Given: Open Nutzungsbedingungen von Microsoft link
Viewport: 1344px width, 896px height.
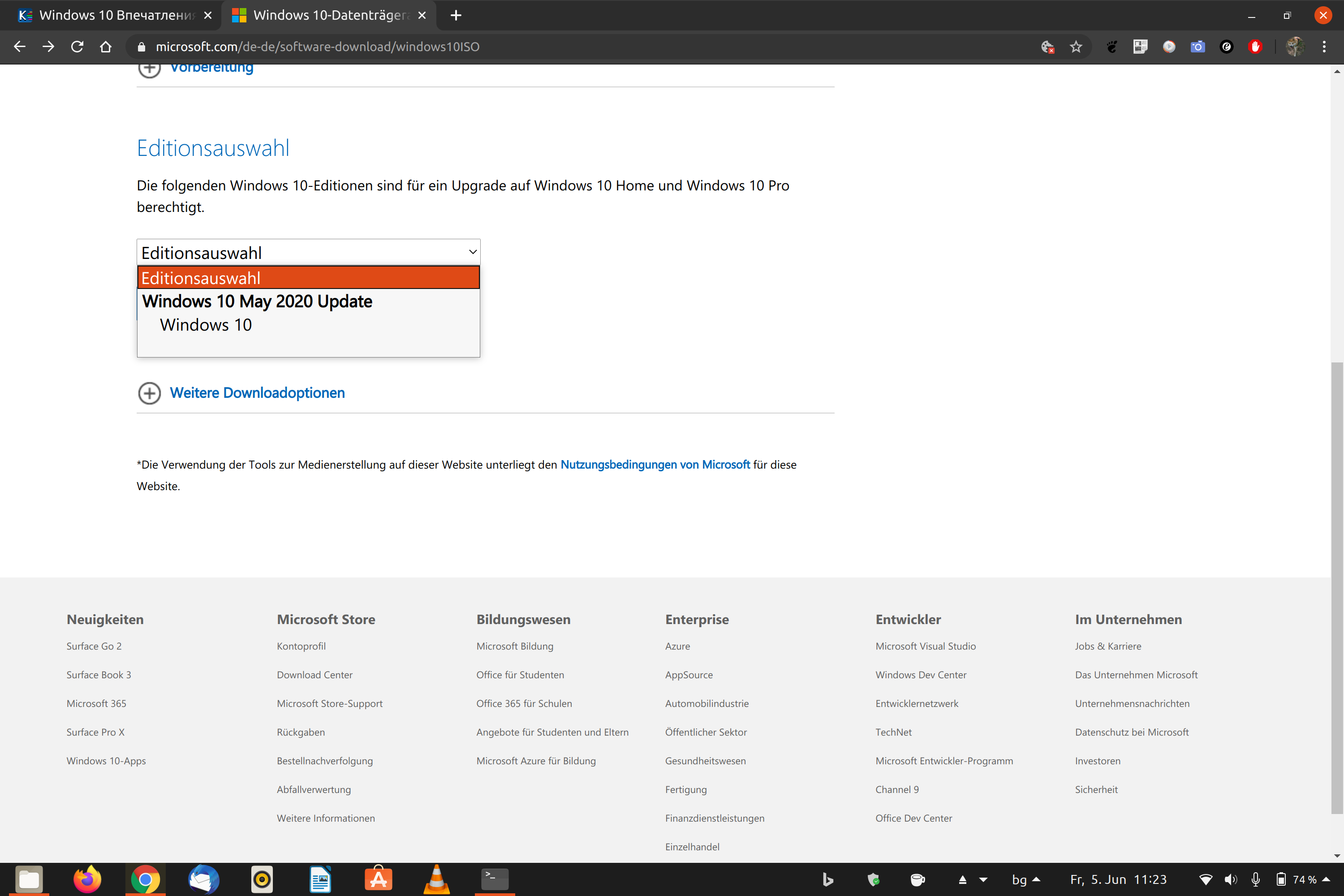Looking at the screenshot, I should pyautogui.click(x=655, y=465).
